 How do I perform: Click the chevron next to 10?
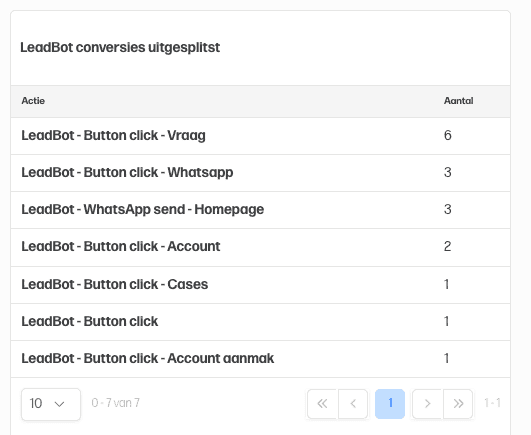tap(60, 404)
